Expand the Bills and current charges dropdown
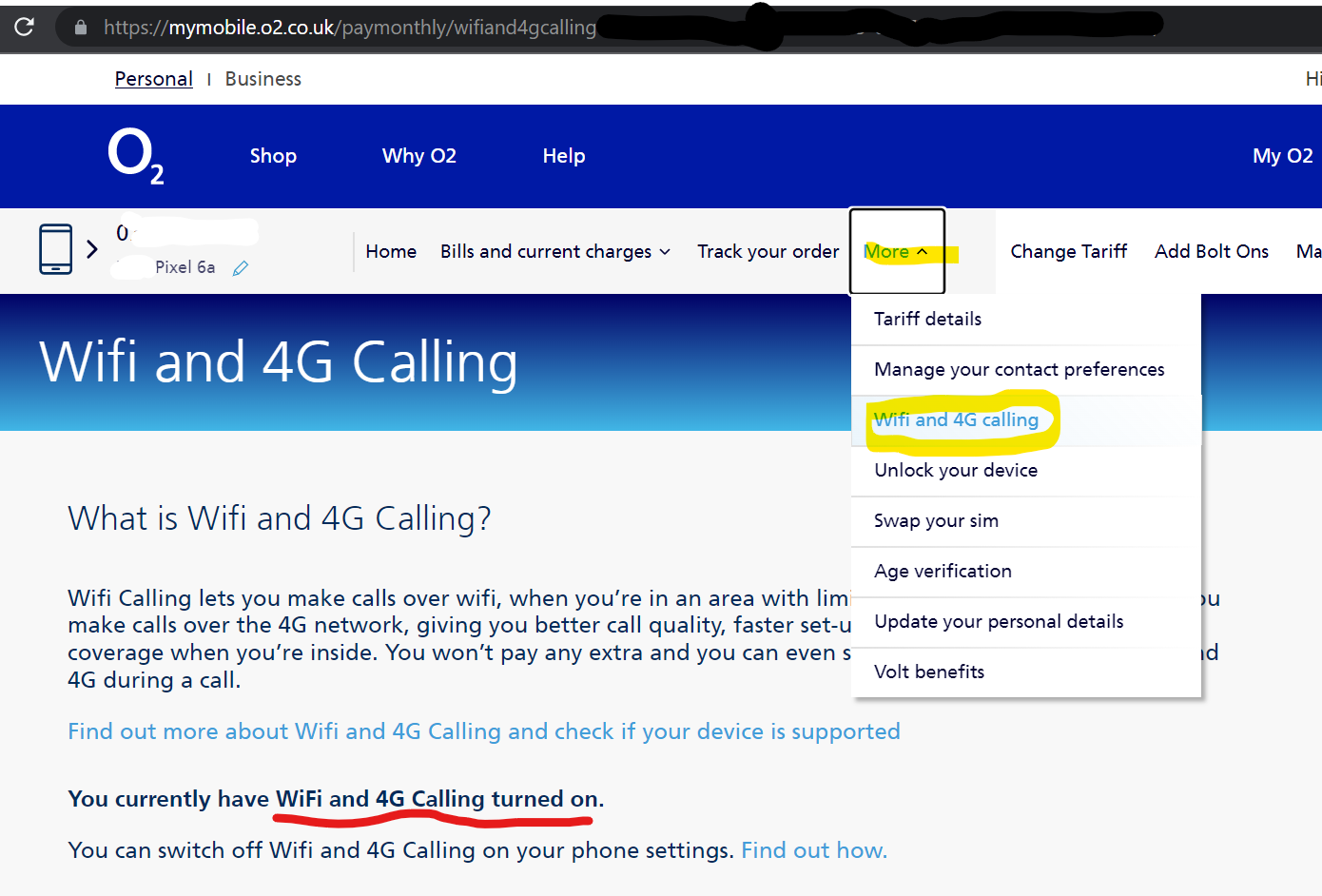Screen dimensions: 1322x896 point(554,251)
